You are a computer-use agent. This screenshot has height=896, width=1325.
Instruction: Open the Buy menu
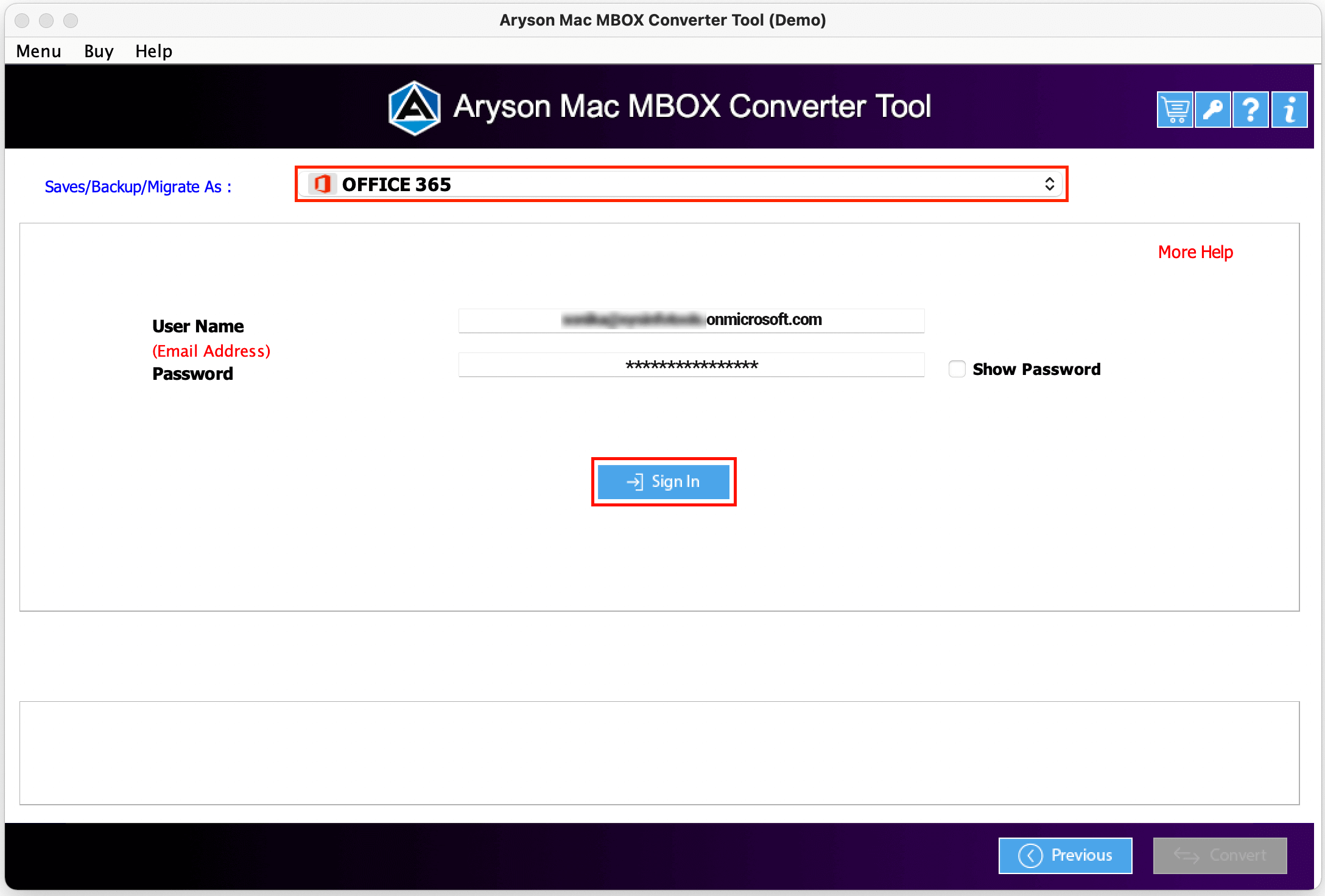click(x=99, y=51)
